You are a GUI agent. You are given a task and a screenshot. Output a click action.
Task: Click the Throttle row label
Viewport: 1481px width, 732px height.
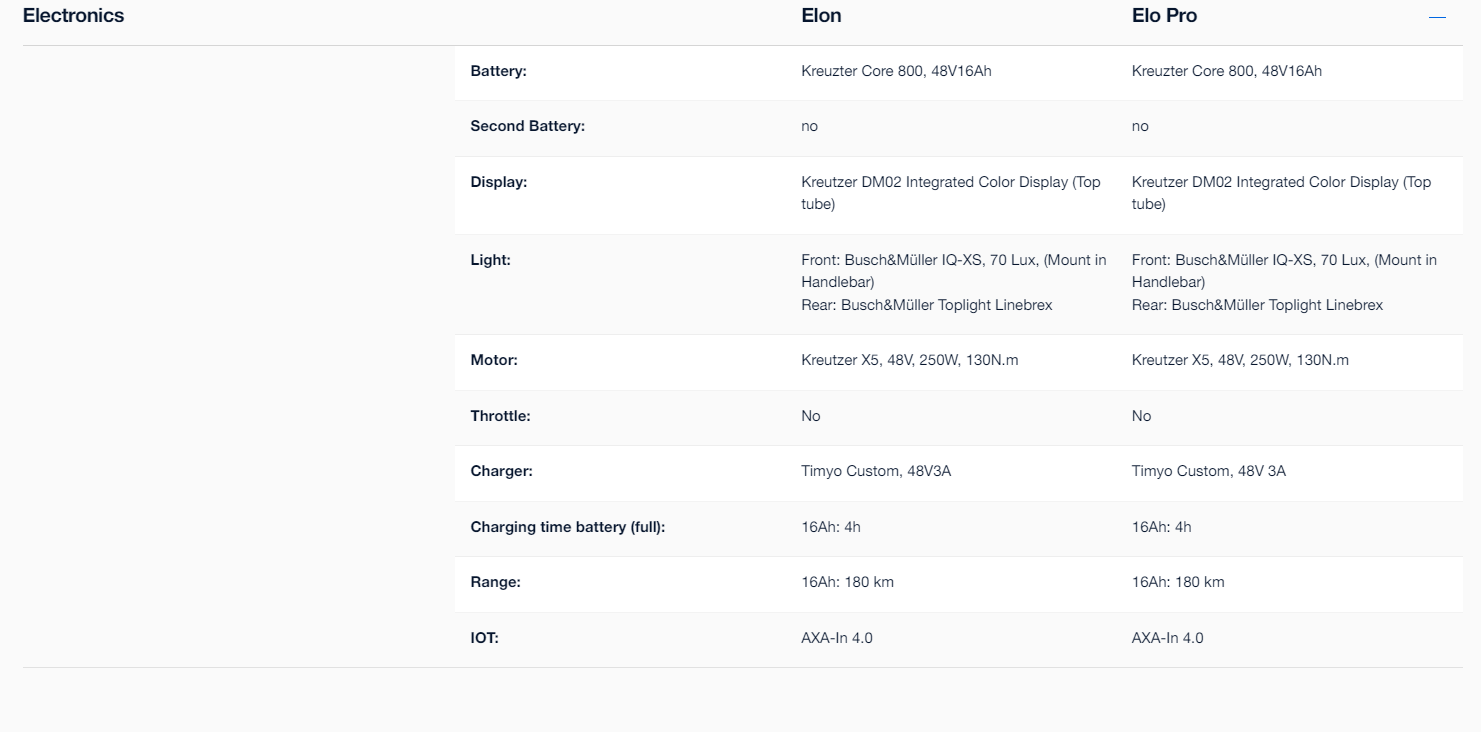pyautogui.click(x=501, y=416)
